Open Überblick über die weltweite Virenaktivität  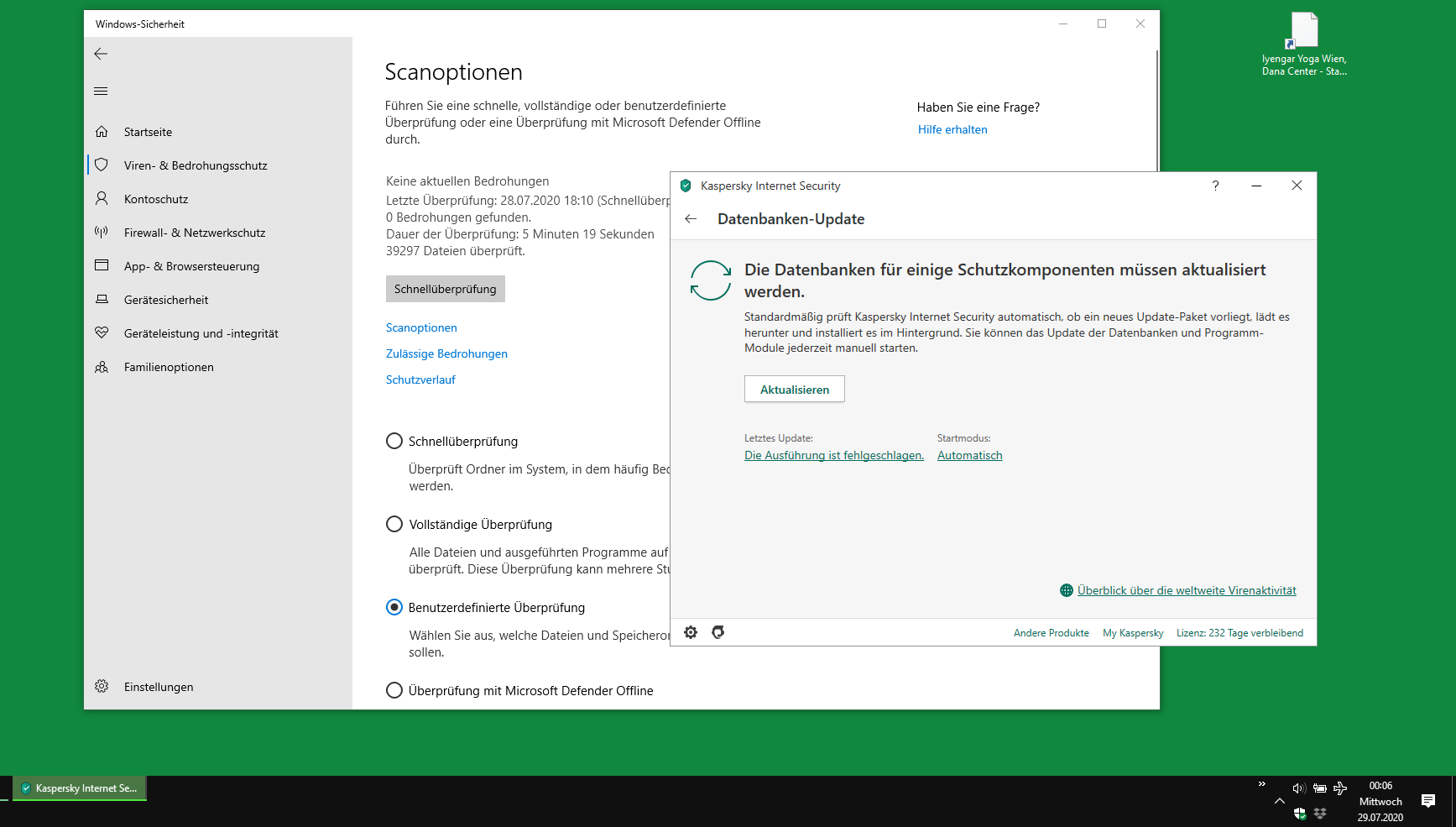pos(1187,590)
